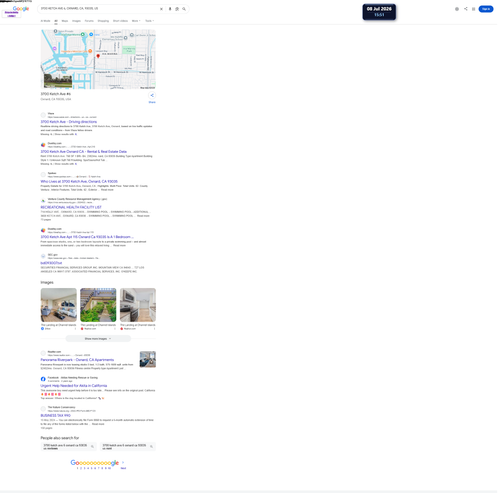Click Dwellsy favicon of Rental Data result
500x493 pixels.
click(x=43, y=145)
